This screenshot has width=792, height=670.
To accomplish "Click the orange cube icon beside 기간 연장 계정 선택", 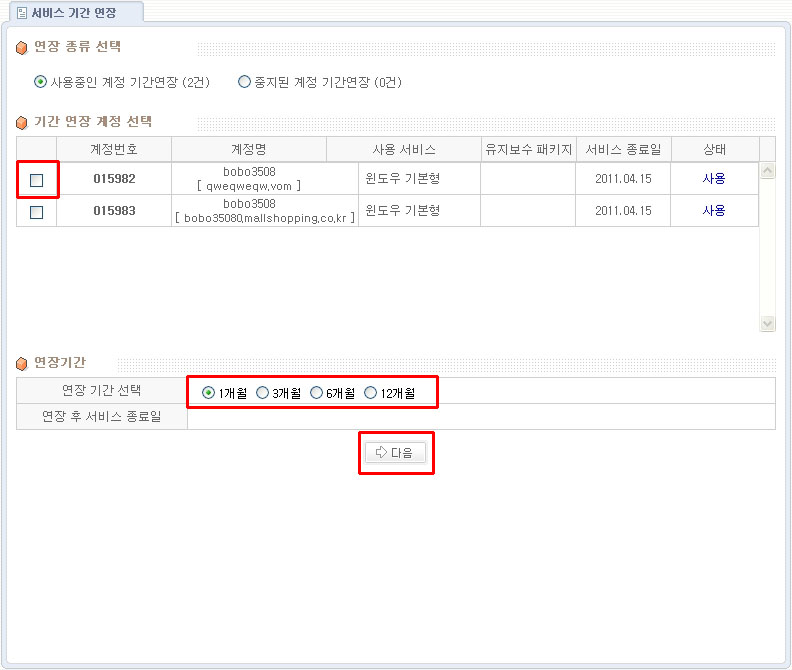I will (x=22, y=122).
